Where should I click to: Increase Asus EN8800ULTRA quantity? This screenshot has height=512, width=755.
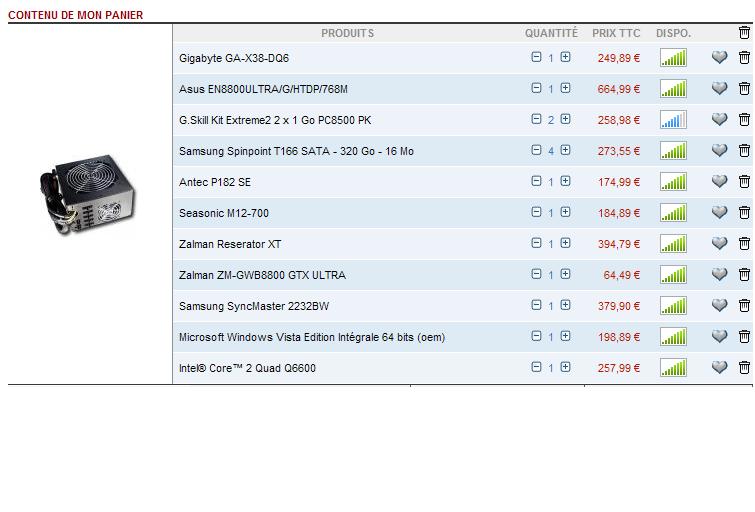pyautogui.click(x=565, y=88)
